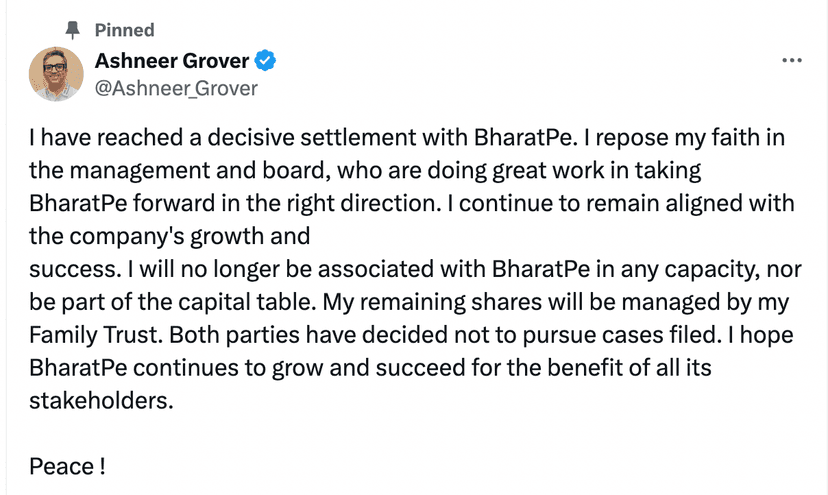The image size is (828, 495).
Task: Click the Ashneer Grover display name
Action: pyautogui.click(x=171, y=61)
